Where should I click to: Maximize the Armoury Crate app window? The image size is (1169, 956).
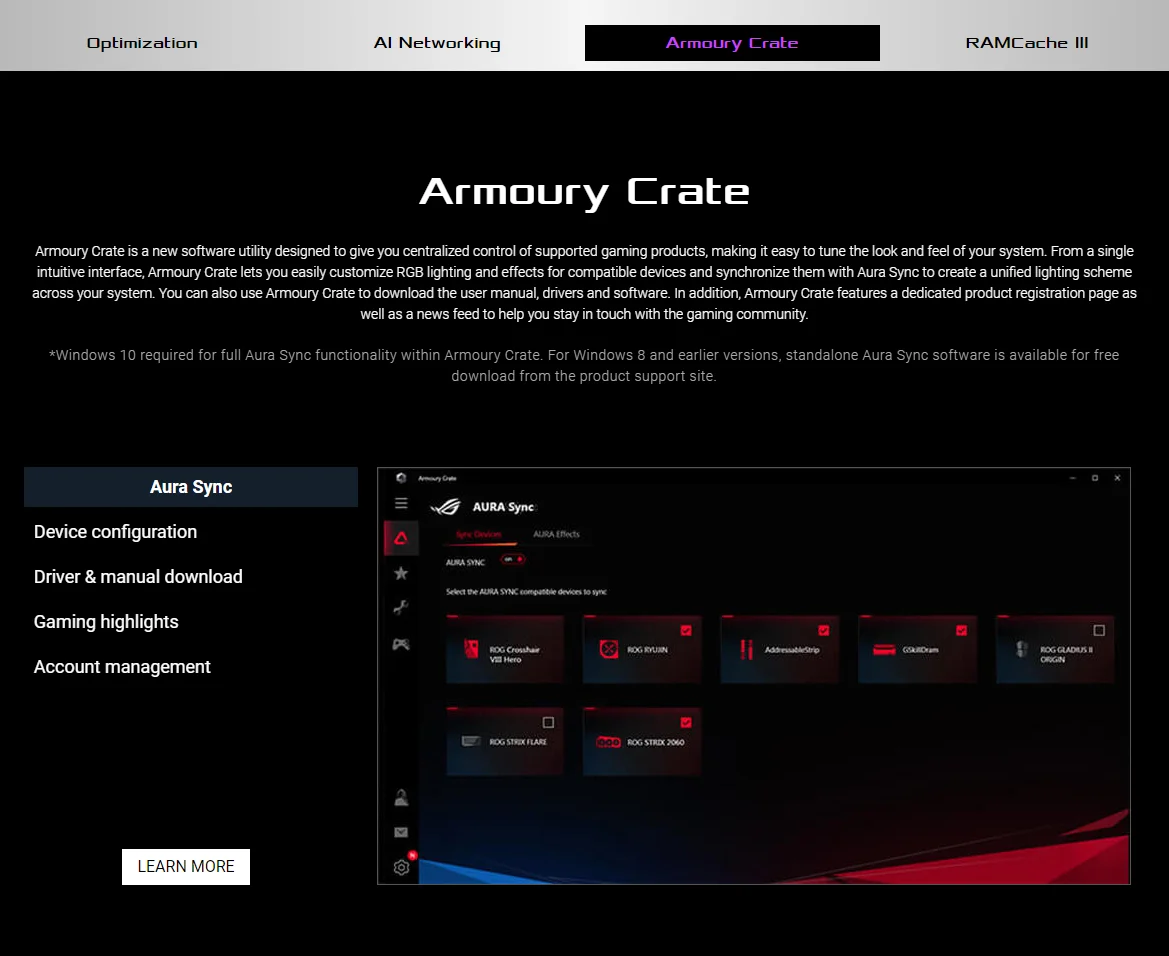tap(1094, 478)
